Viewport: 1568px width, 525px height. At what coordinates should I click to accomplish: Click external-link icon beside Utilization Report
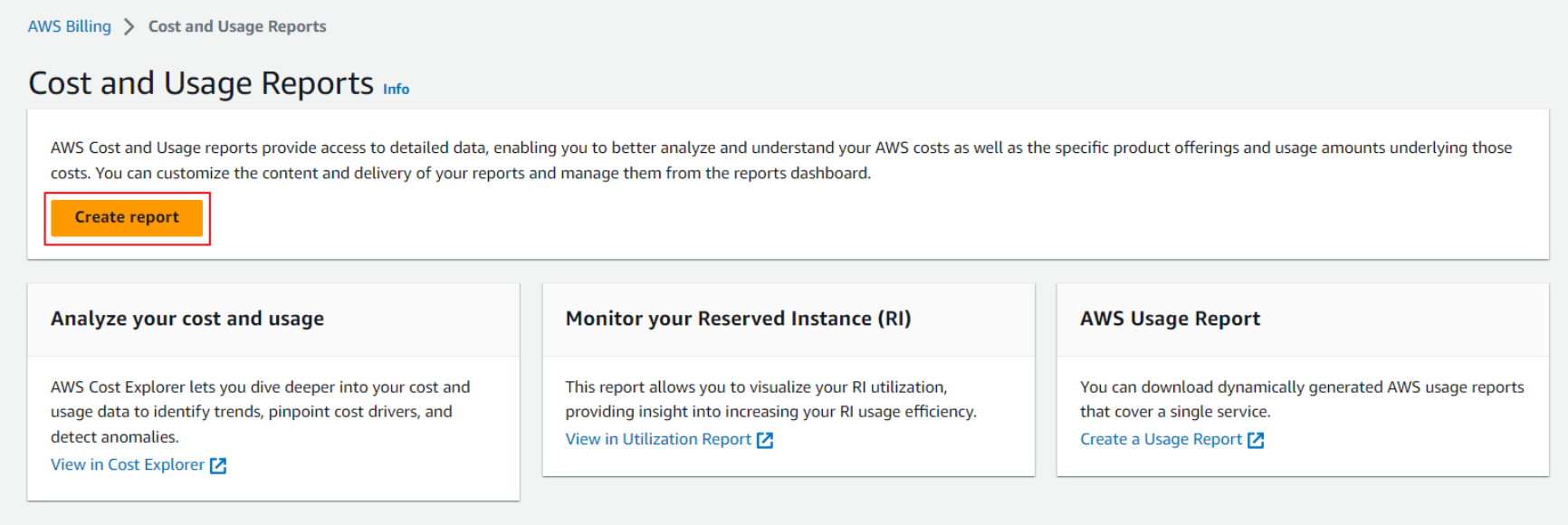pyautogui.click(x=765, y=440)
